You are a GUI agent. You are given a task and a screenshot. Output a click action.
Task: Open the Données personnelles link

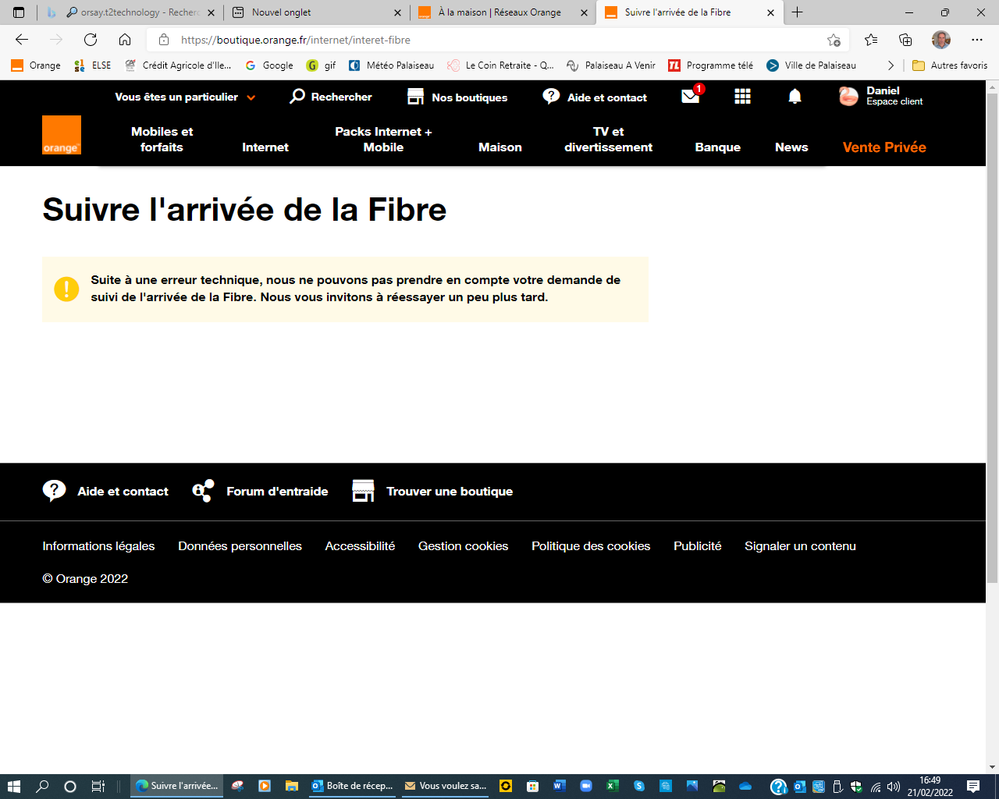(x=240, y=546)
